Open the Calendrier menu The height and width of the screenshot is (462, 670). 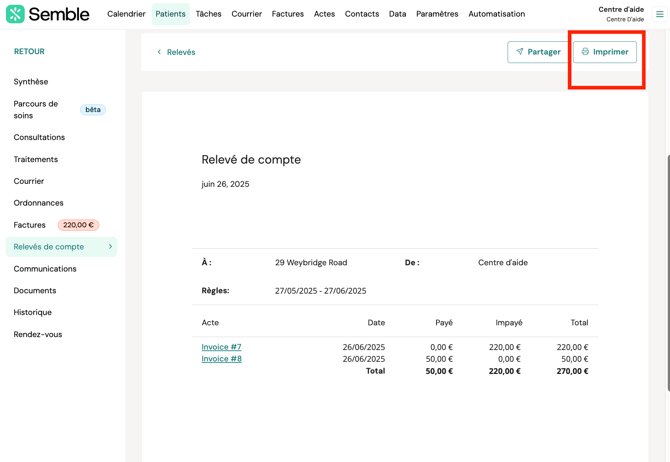click(126, 14)
